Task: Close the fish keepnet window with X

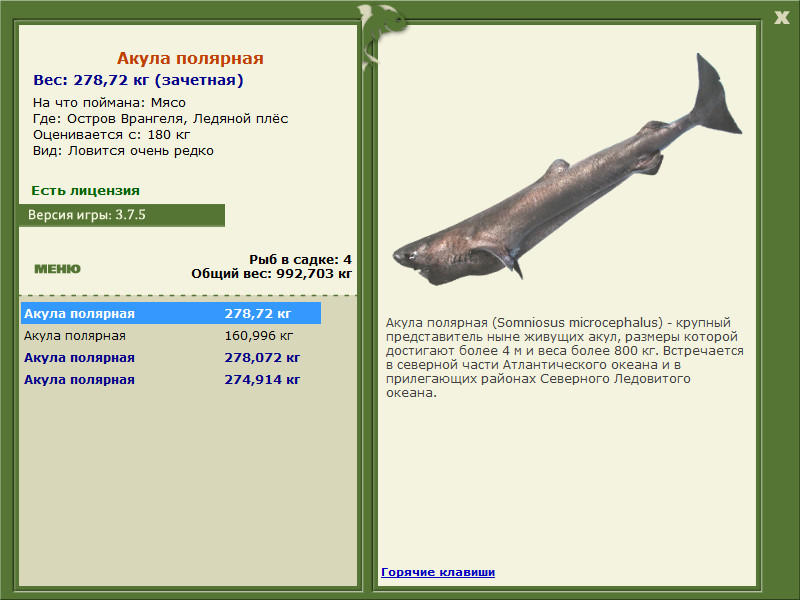Action: (781, 18)
